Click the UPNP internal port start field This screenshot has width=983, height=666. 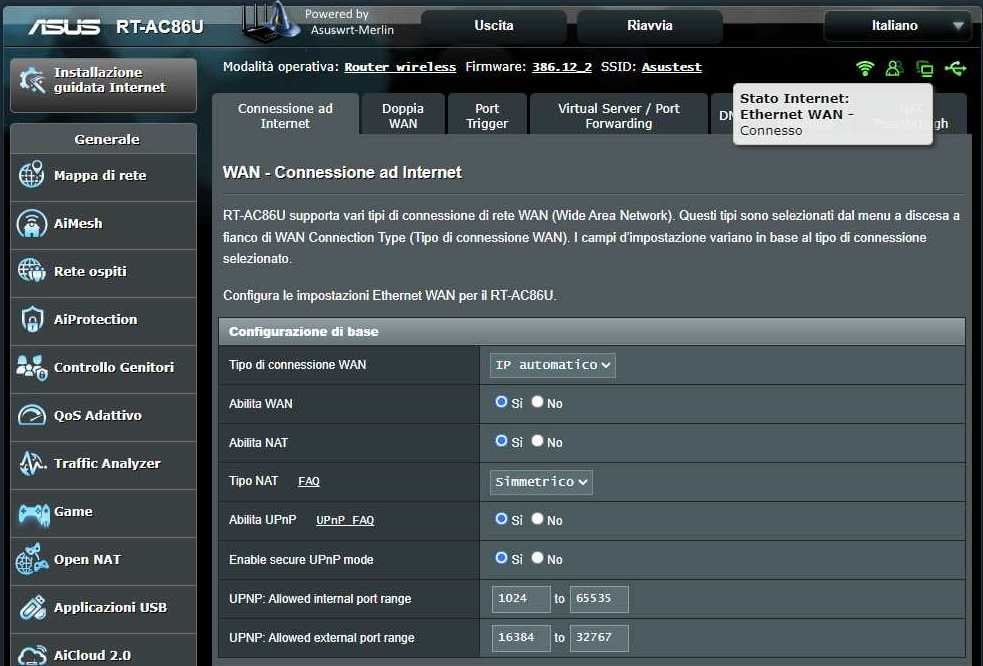click(x=521, y=599)
